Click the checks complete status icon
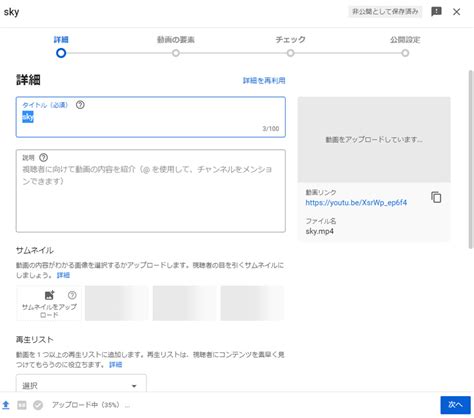This screenshot has width=474, height=418. [x=38, y=405]
